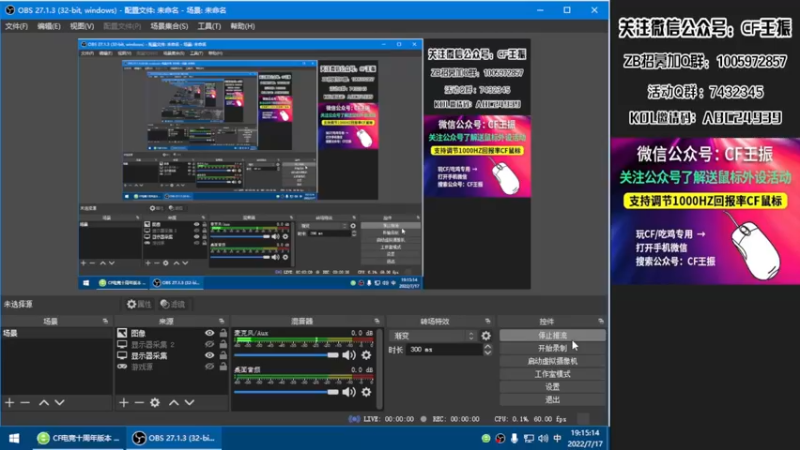Viewport: 800px width, 450px height.
Task: Toggle the lock on the 显示器采集 source
Action: 223,355
